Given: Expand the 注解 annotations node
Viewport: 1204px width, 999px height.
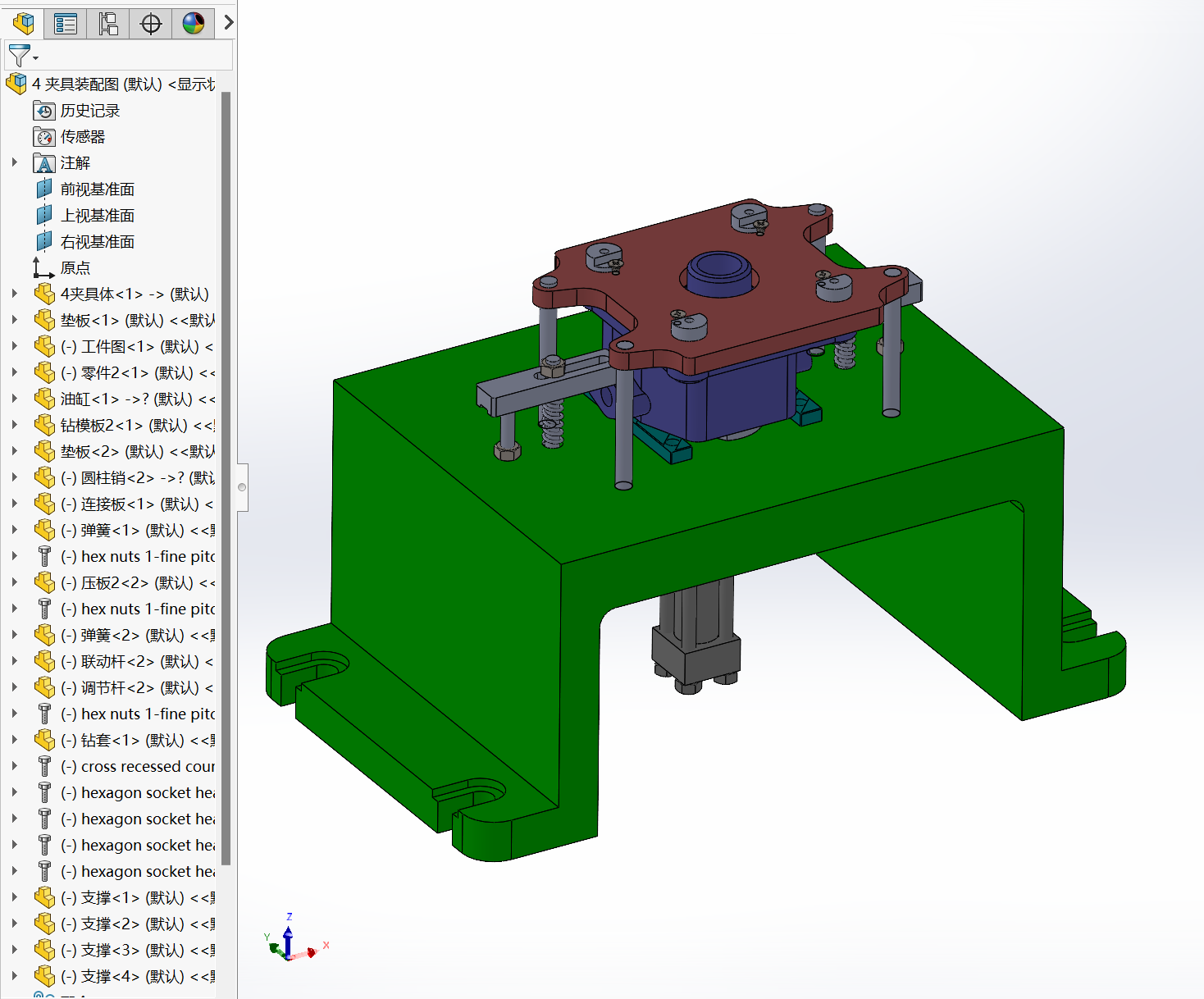Looking at the screenshot, I should (15, 162).
